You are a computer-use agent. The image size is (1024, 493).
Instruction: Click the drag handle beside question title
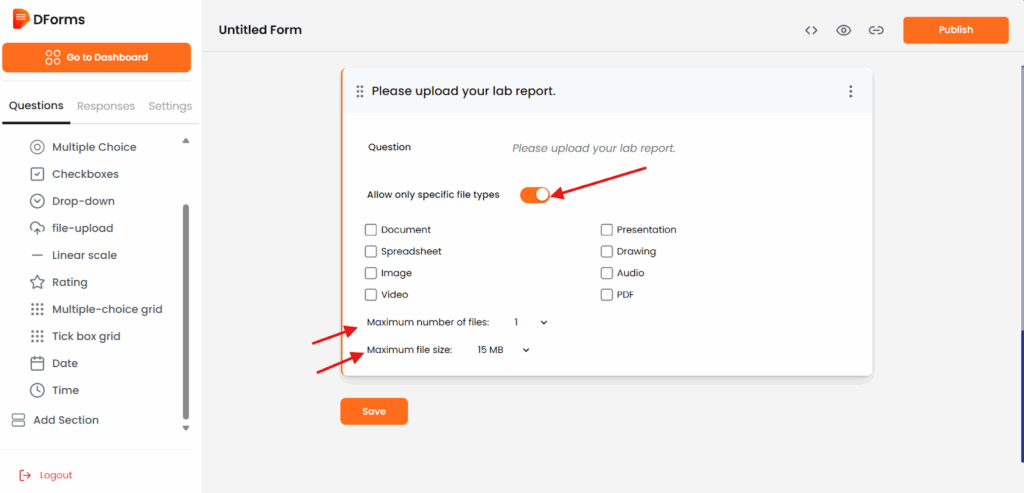(360, 91)
